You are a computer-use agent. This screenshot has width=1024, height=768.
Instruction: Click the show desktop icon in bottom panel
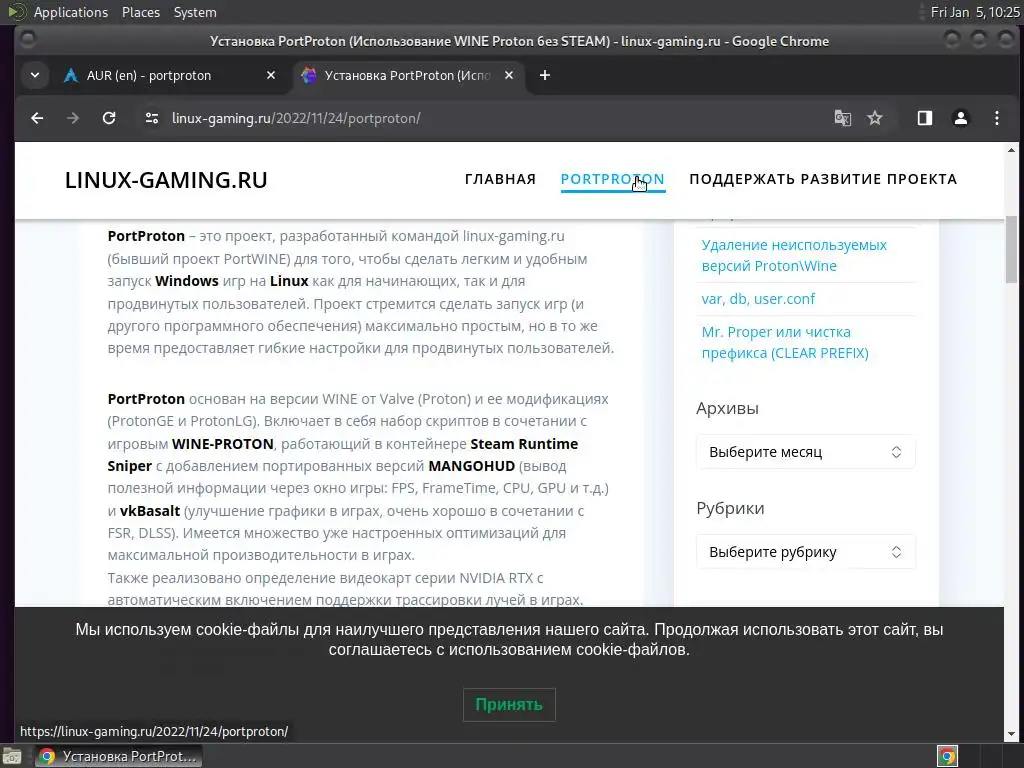click(x=12, y=757)
